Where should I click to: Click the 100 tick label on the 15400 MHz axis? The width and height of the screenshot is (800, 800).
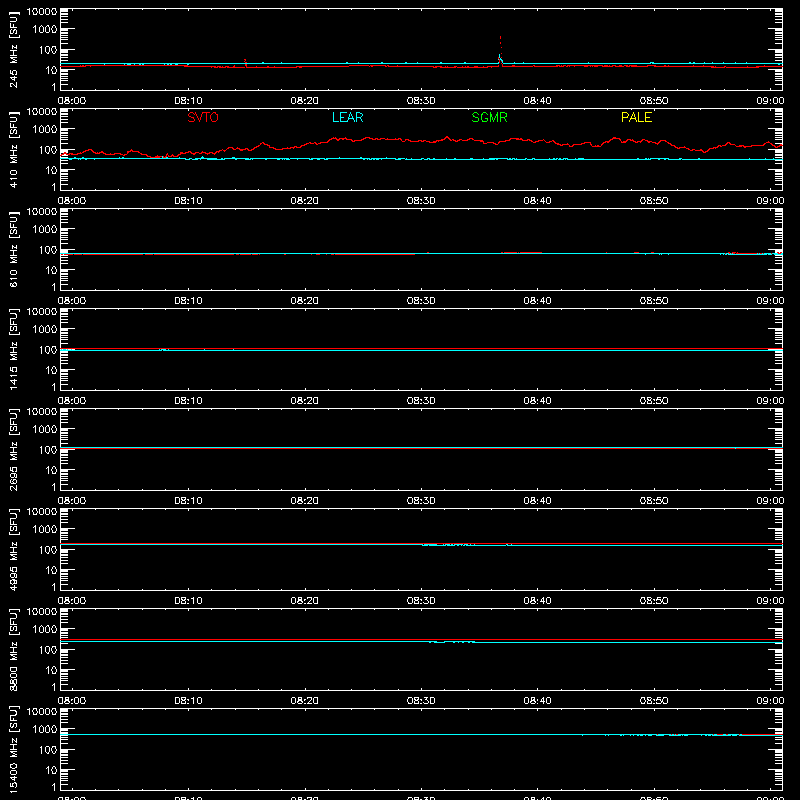(x=48, y=750)
